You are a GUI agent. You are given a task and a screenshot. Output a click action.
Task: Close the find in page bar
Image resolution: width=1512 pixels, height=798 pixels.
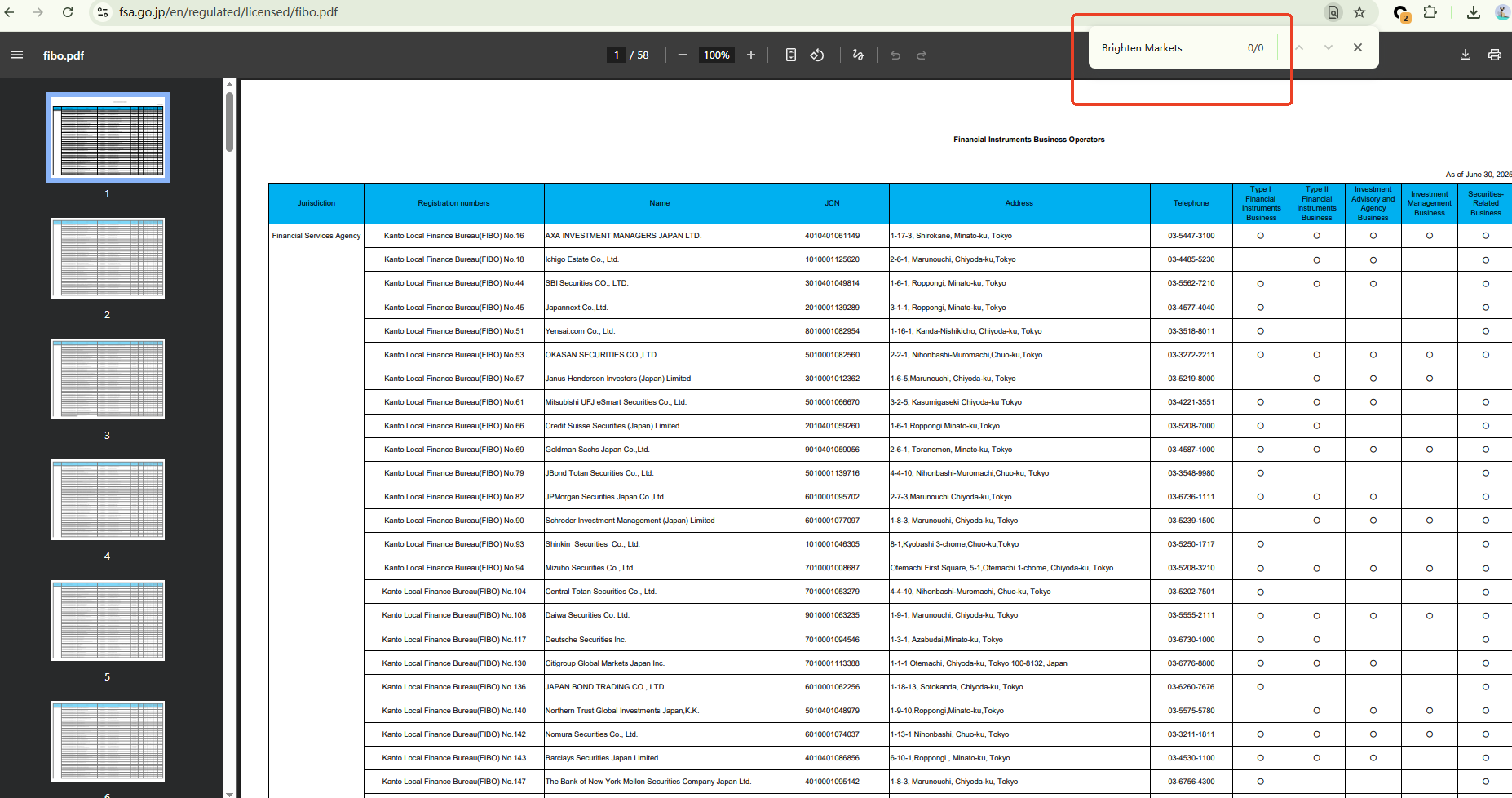(1358, 47)
